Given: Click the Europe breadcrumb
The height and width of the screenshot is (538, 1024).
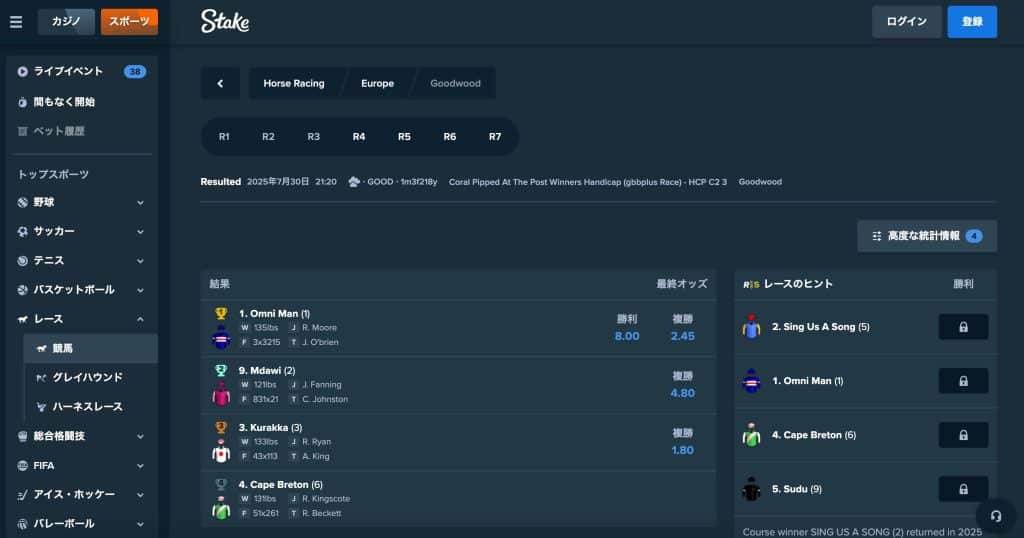Looking at the screenshot, I should pyautogui.click(x=377, y=84).
